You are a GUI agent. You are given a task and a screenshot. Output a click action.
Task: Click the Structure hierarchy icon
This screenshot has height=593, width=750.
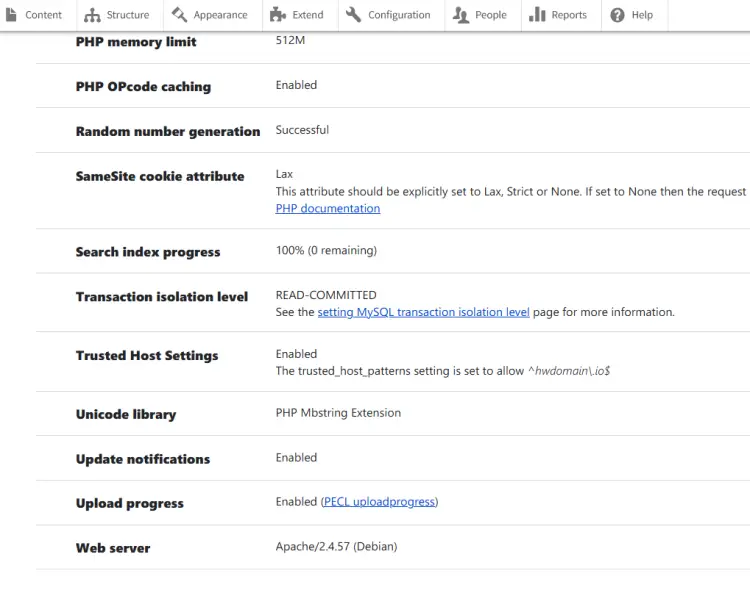coord(92,15)
